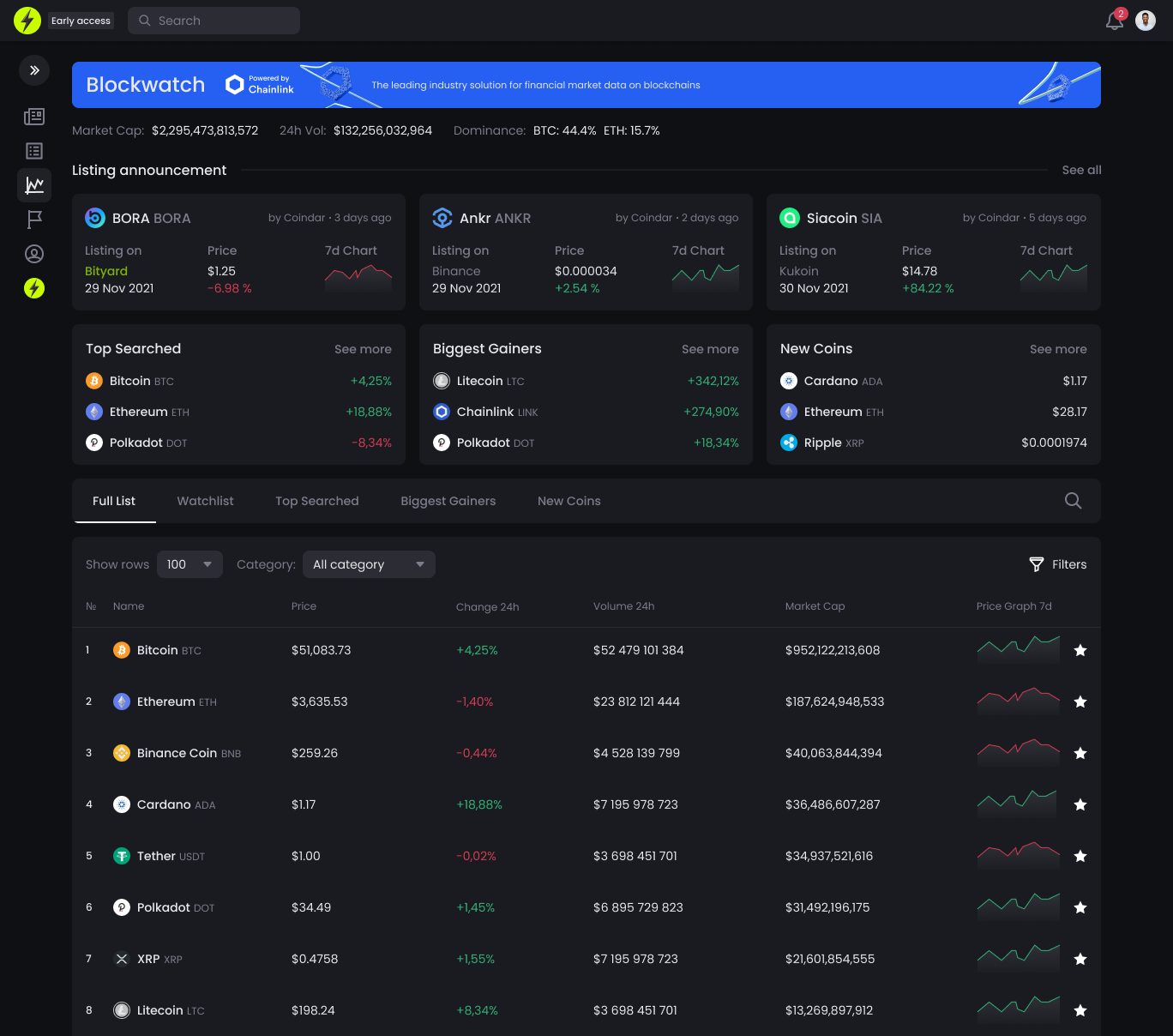Image resolution: width=1173 pixels, height=1036 pixels.
Task: Switch to the Biggest Gainers tab
Action: pos(448,501)
